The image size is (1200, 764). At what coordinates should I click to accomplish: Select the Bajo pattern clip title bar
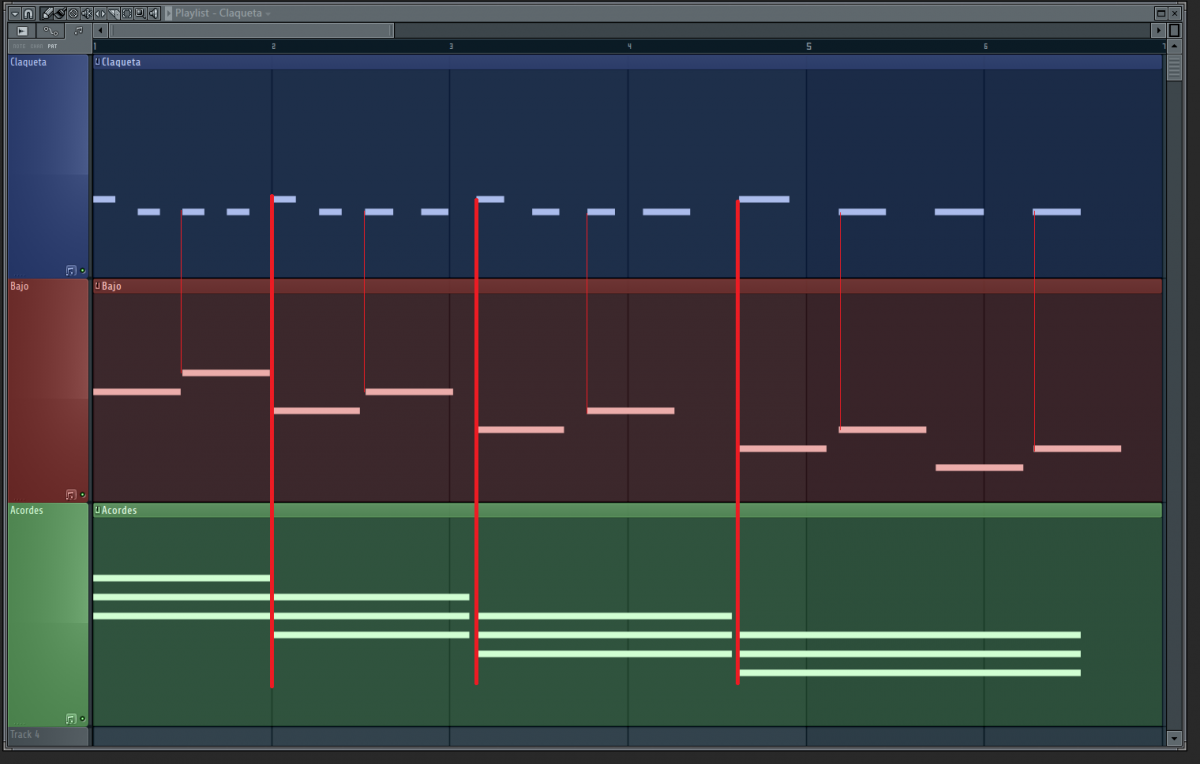(x=628, y=286)
